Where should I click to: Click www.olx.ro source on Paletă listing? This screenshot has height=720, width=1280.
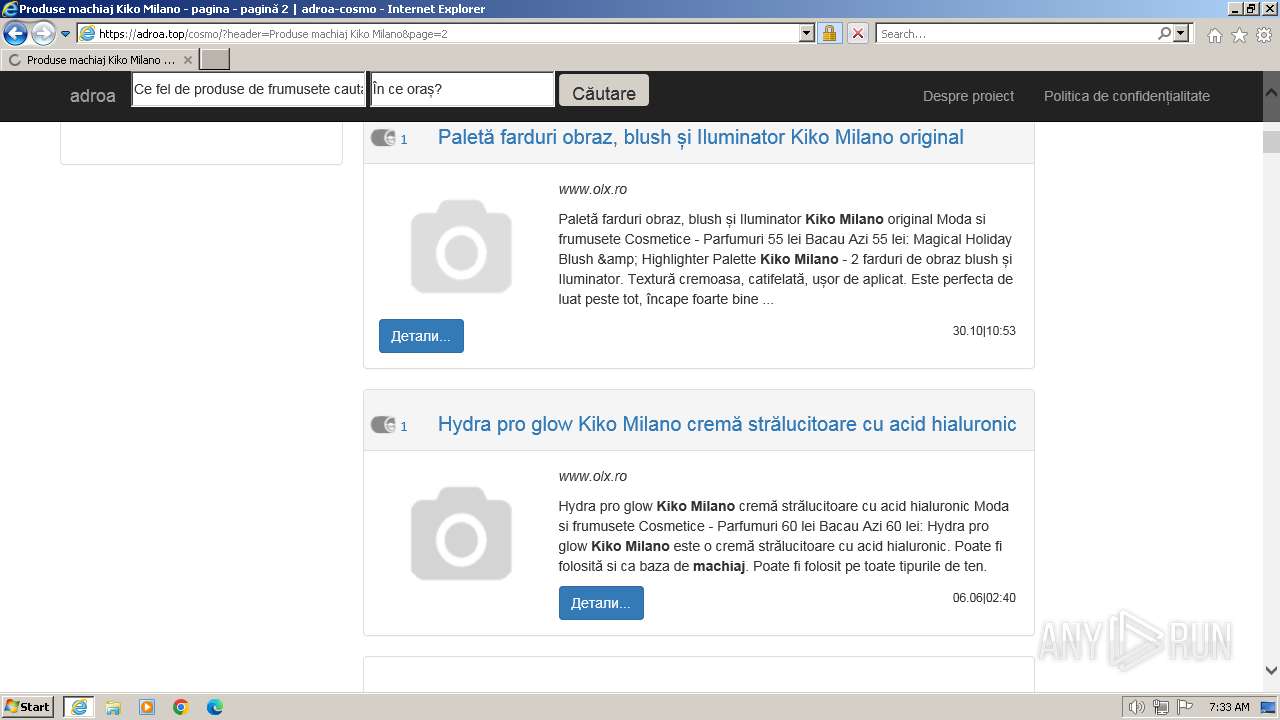coord(593,189)
